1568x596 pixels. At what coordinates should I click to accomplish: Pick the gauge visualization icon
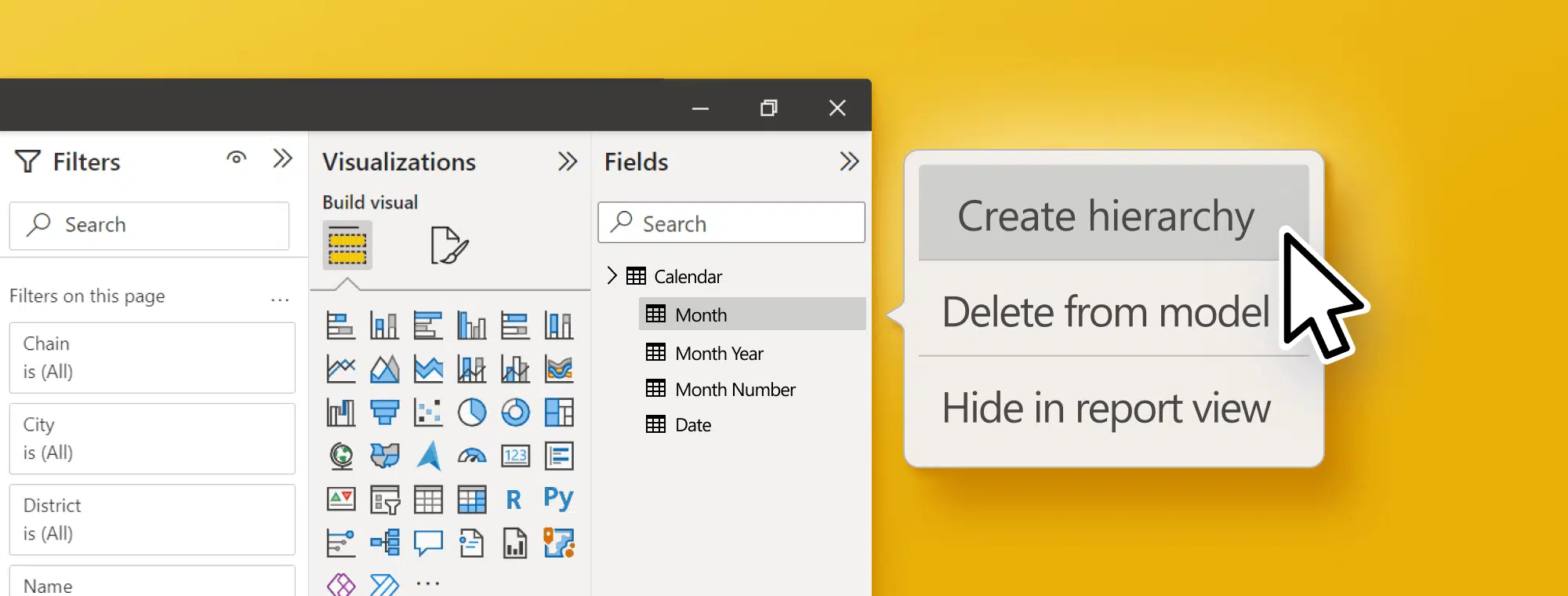(x=472, y=456)
